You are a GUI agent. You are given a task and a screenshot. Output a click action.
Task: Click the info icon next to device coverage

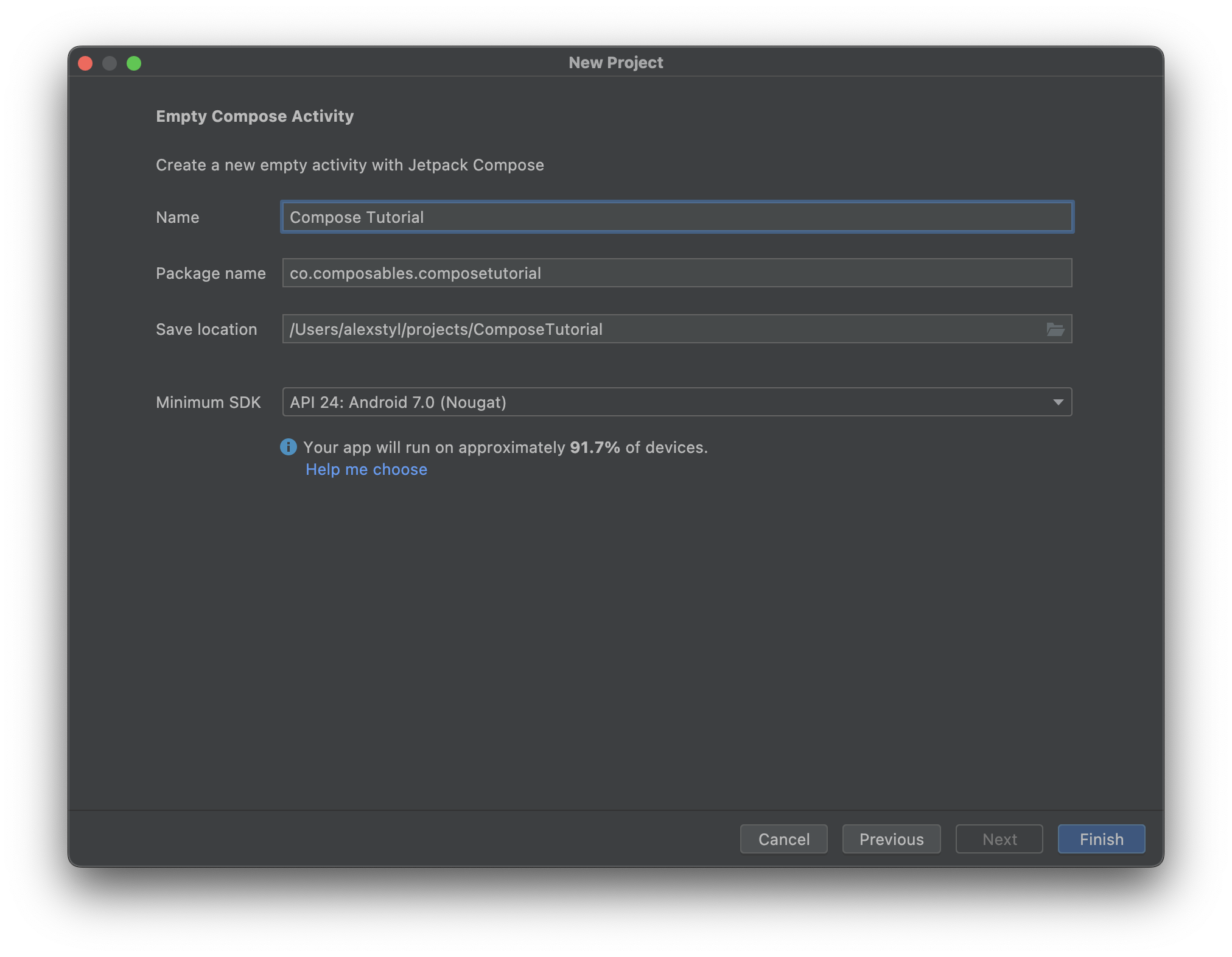288,447
